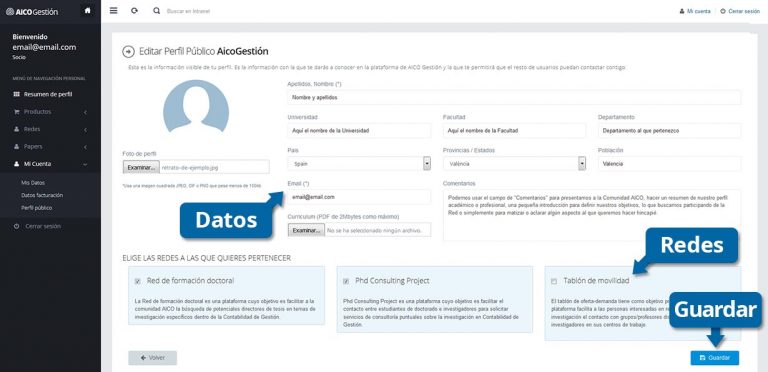Image resolution: width=768 pixels, height=372 pixels.
Task: Click the power icon beside sidebar Cerrar sesión
Action: [17, 227]
